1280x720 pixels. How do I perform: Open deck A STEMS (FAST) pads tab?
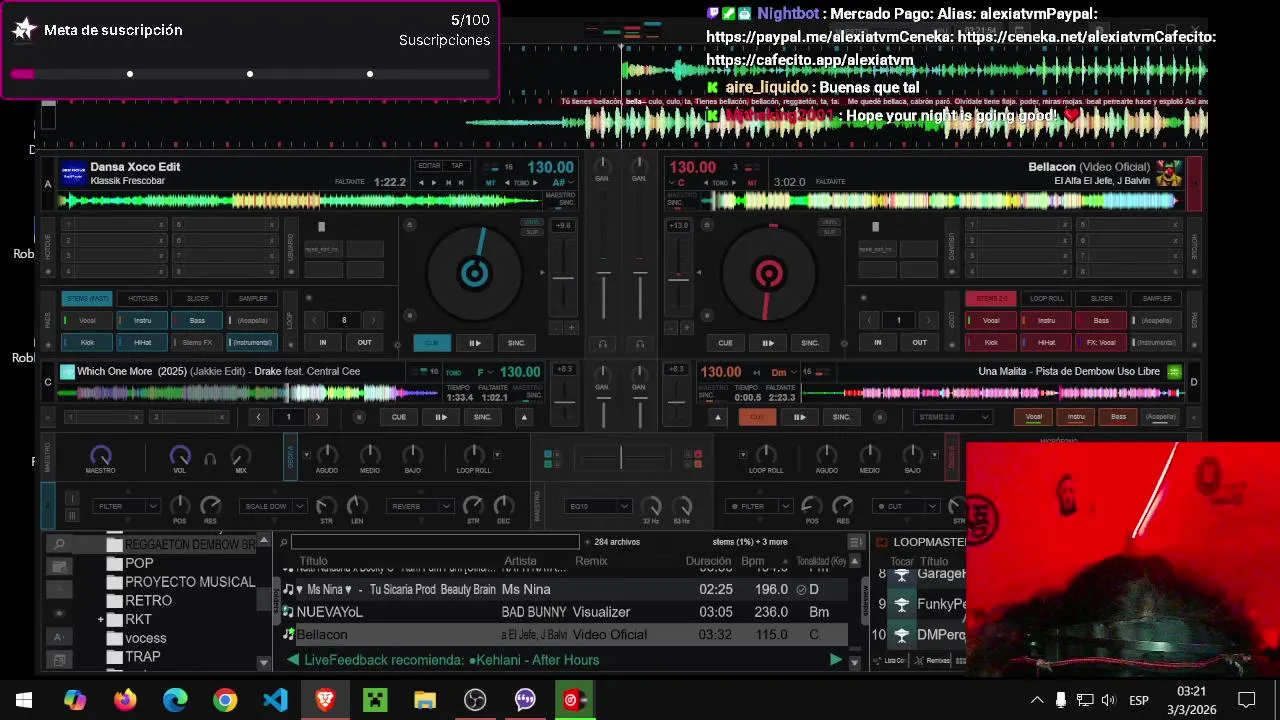click(x=87, y=298)
